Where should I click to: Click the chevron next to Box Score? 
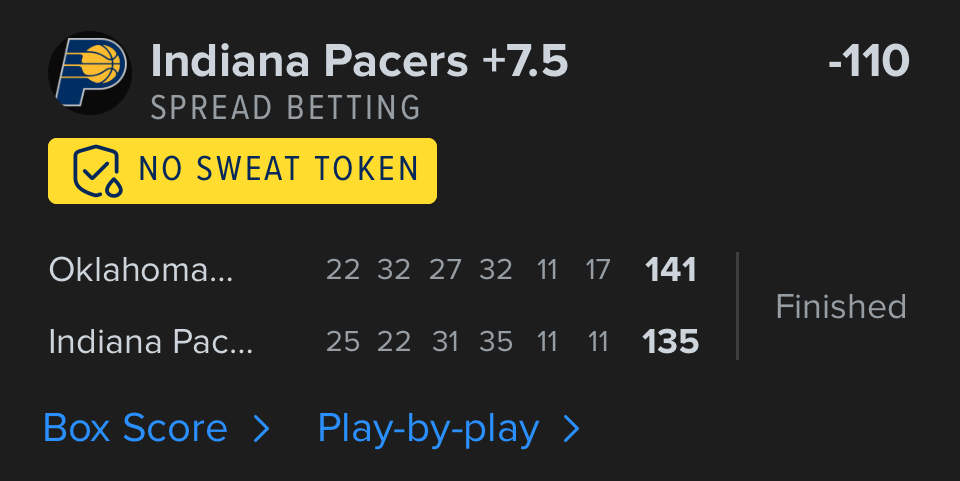pos(261,429)
